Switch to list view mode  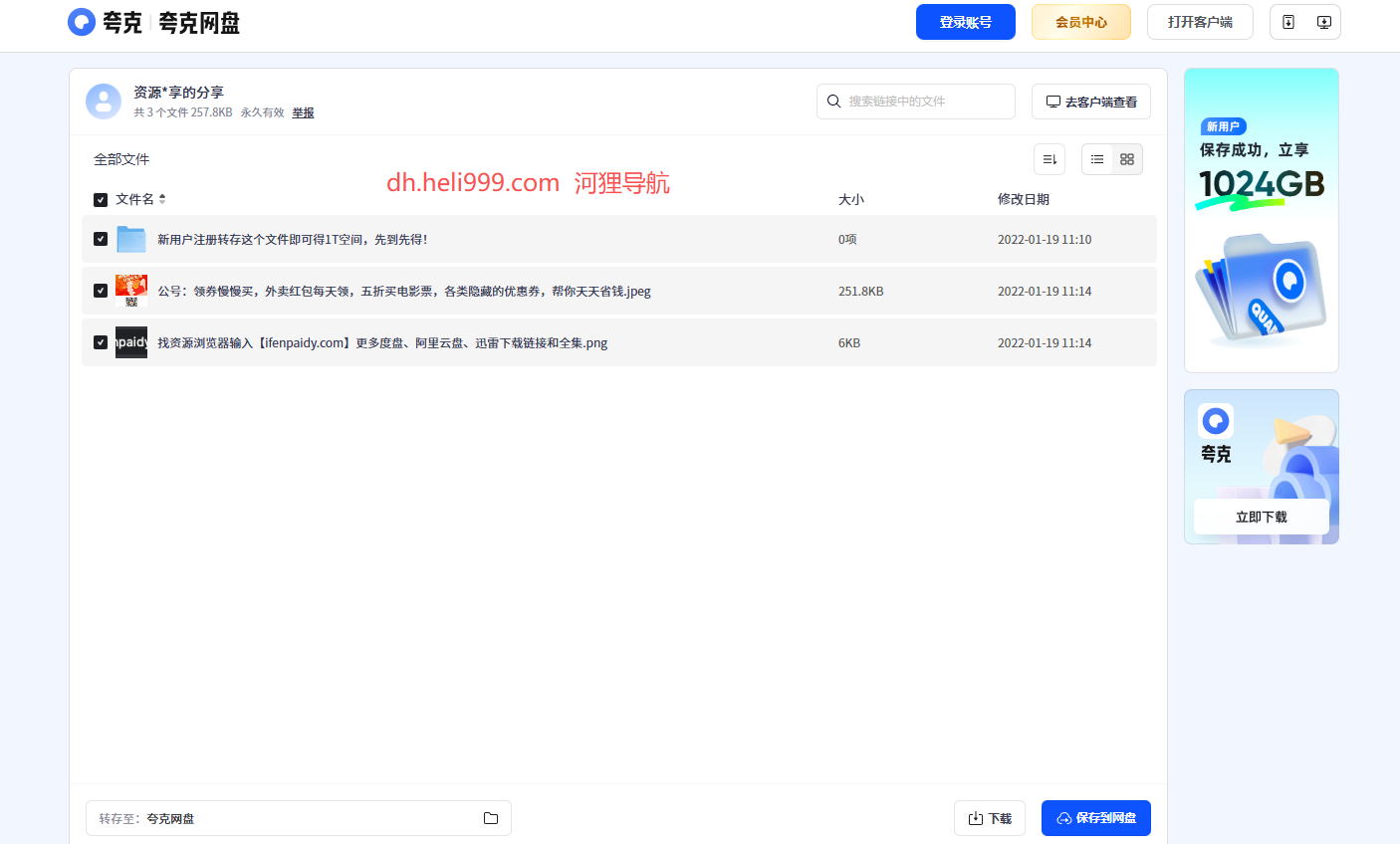[x=1097, y=158]
